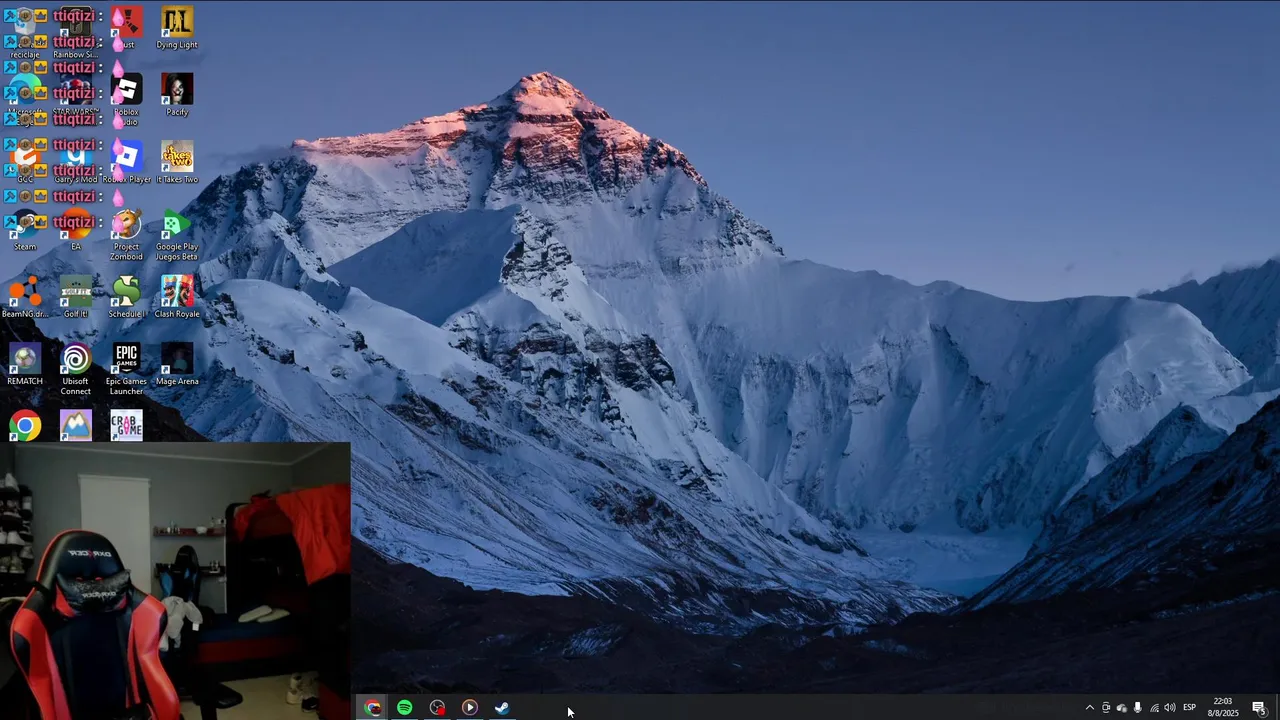
Task: Open Ubisoft Connect from the desktop
Action: (76, 368)
